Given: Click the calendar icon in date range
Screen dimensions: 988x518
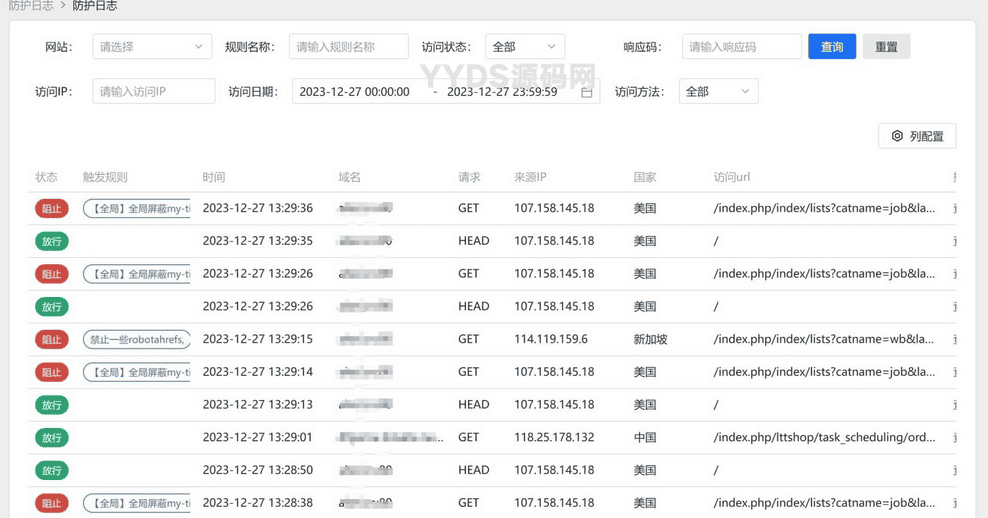Looking at the screenshot, I should click(587, 92).
